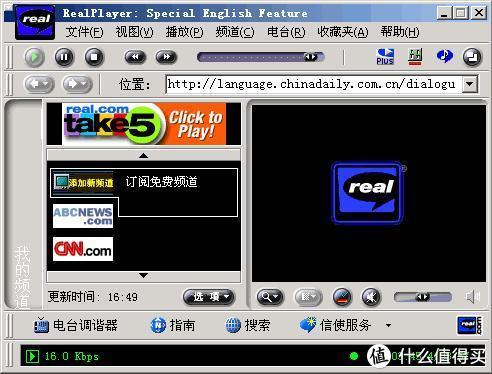Open the equalizer icon
Screen dimensions: 492x374
click(415, 57)
